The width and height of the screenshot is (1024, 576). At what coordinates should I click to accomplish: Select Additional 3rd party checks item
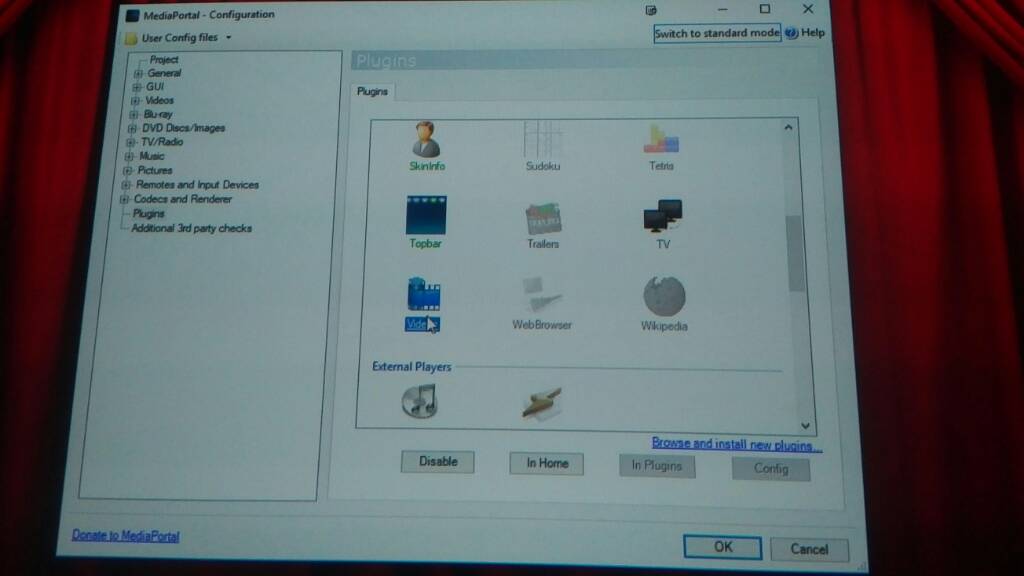[x=191, y=228]
